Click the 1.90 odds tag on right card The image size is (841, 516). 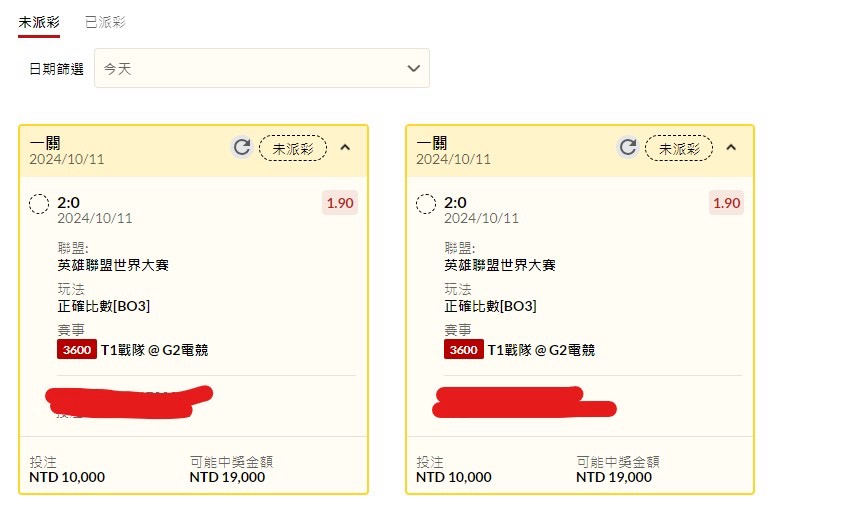click(x=726, y=203)
